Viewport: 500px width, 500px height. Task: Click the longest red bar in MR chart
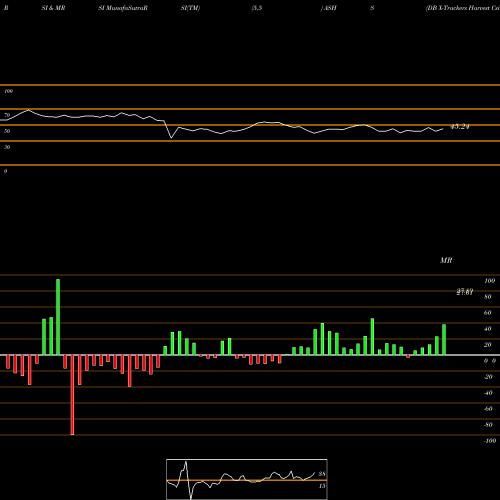(72, 395)
